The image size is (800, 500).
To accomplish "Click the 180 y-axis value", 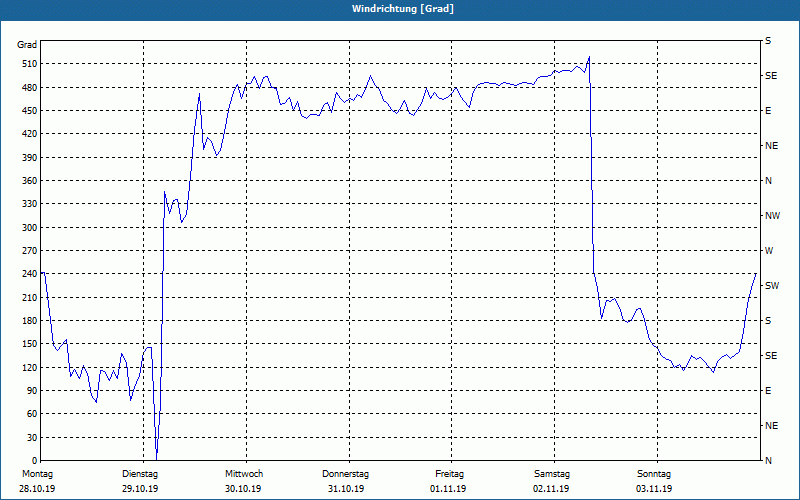I will pos(30,321).
